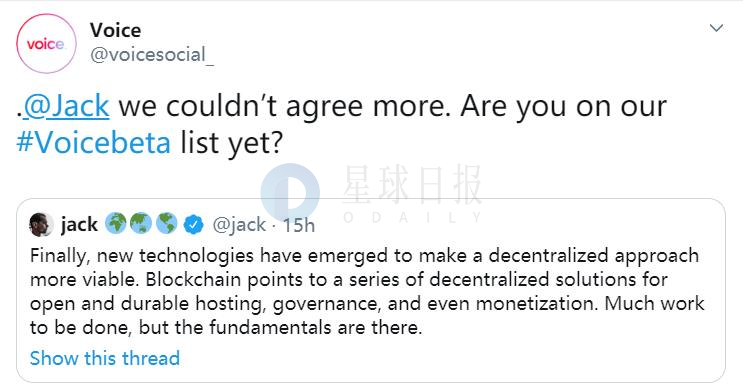Click the ODaily watermark logo icon

pyautogui.click(x=290, y=193)
